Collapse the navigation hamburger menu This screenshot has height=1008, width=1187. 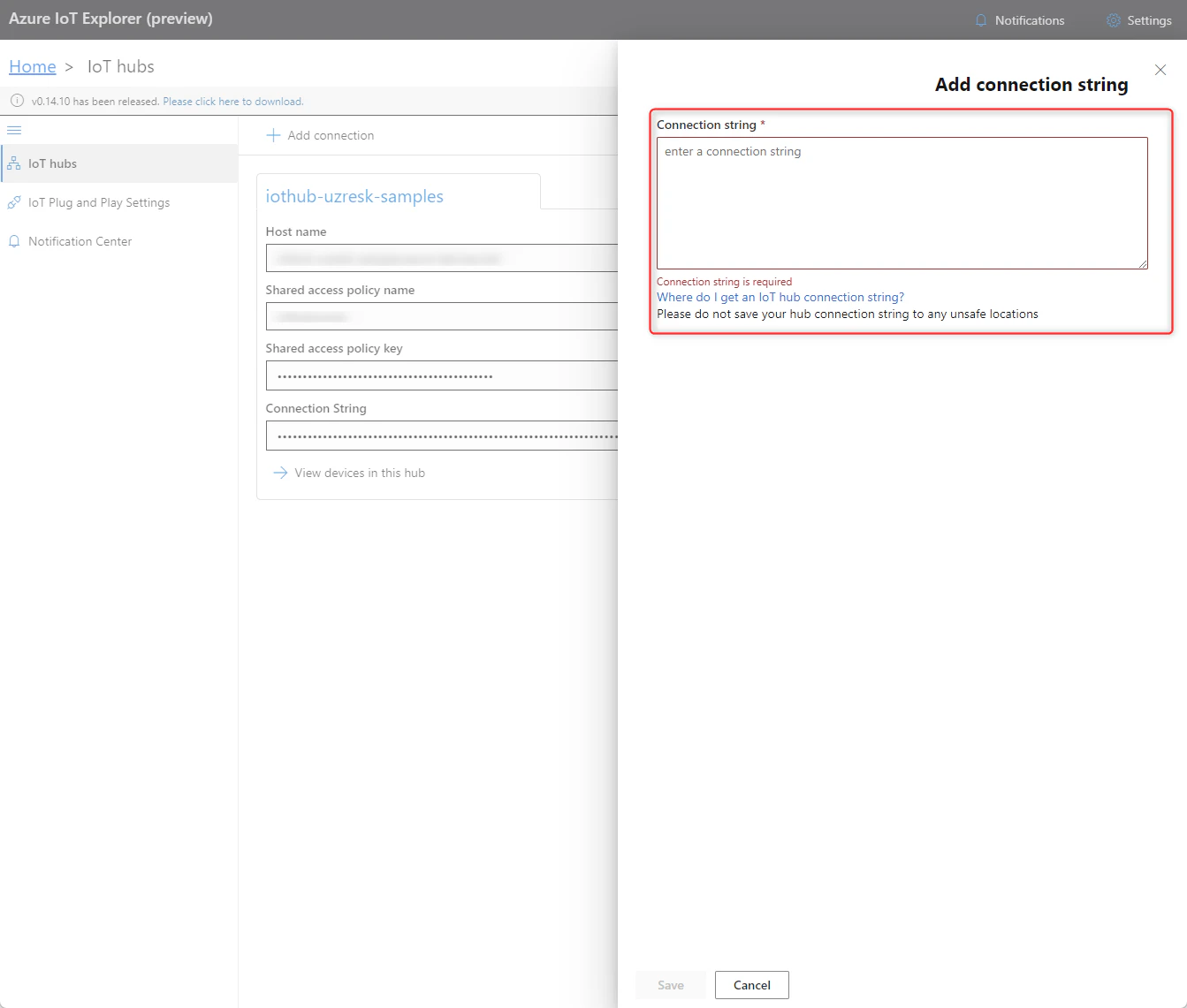[x=14, y=130]
